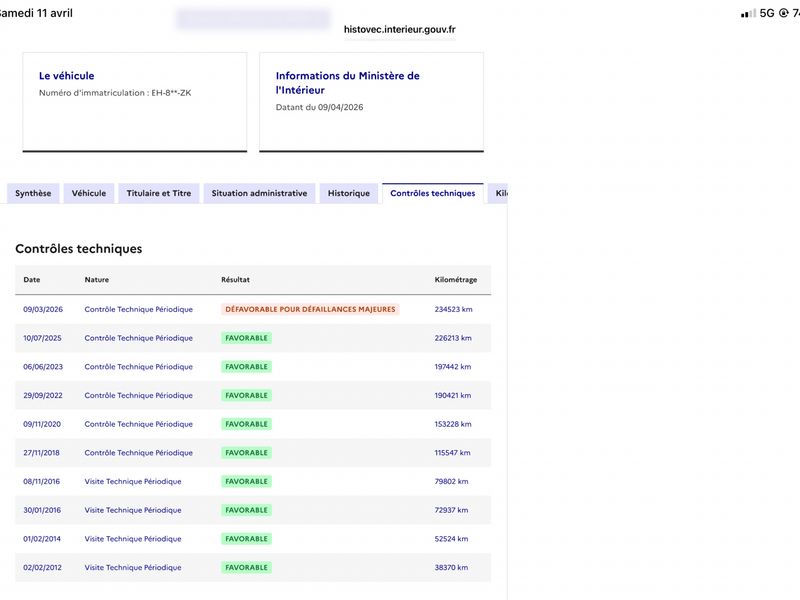Select the date 08/11/2016
800x600 pixels.
[x=41, y=481]
